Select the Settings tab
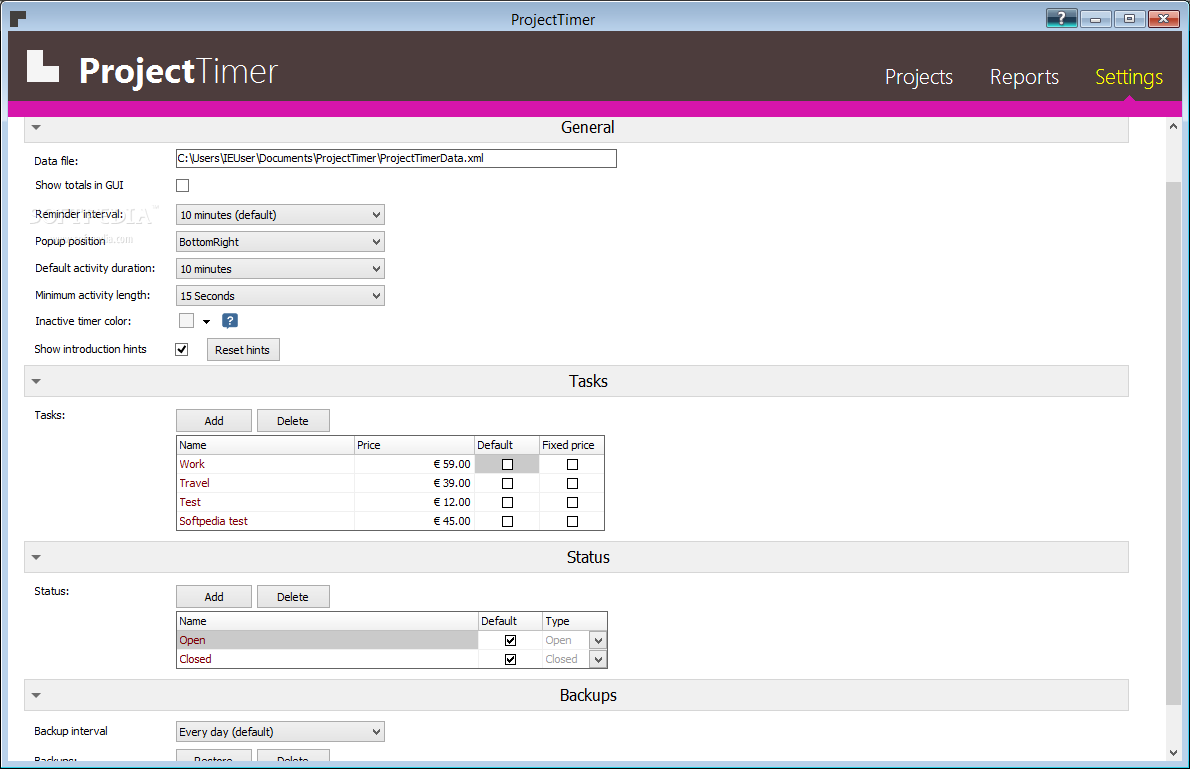 [x=1129, y=77]
